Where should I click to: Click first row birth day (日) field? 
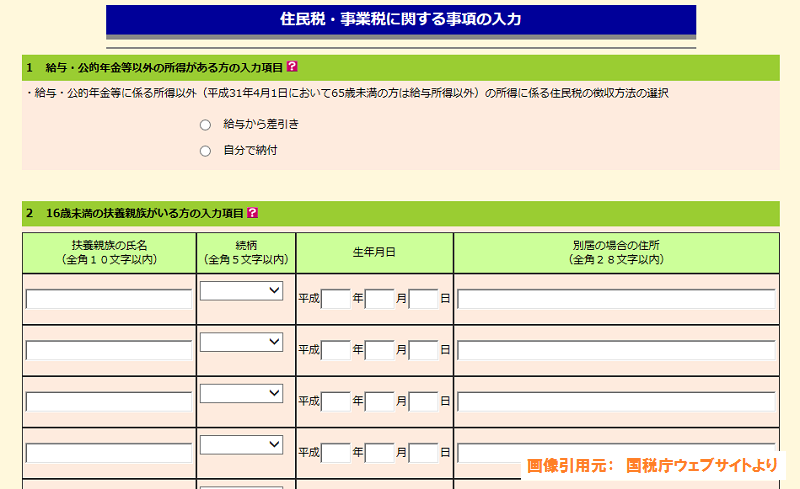(423, 299)
